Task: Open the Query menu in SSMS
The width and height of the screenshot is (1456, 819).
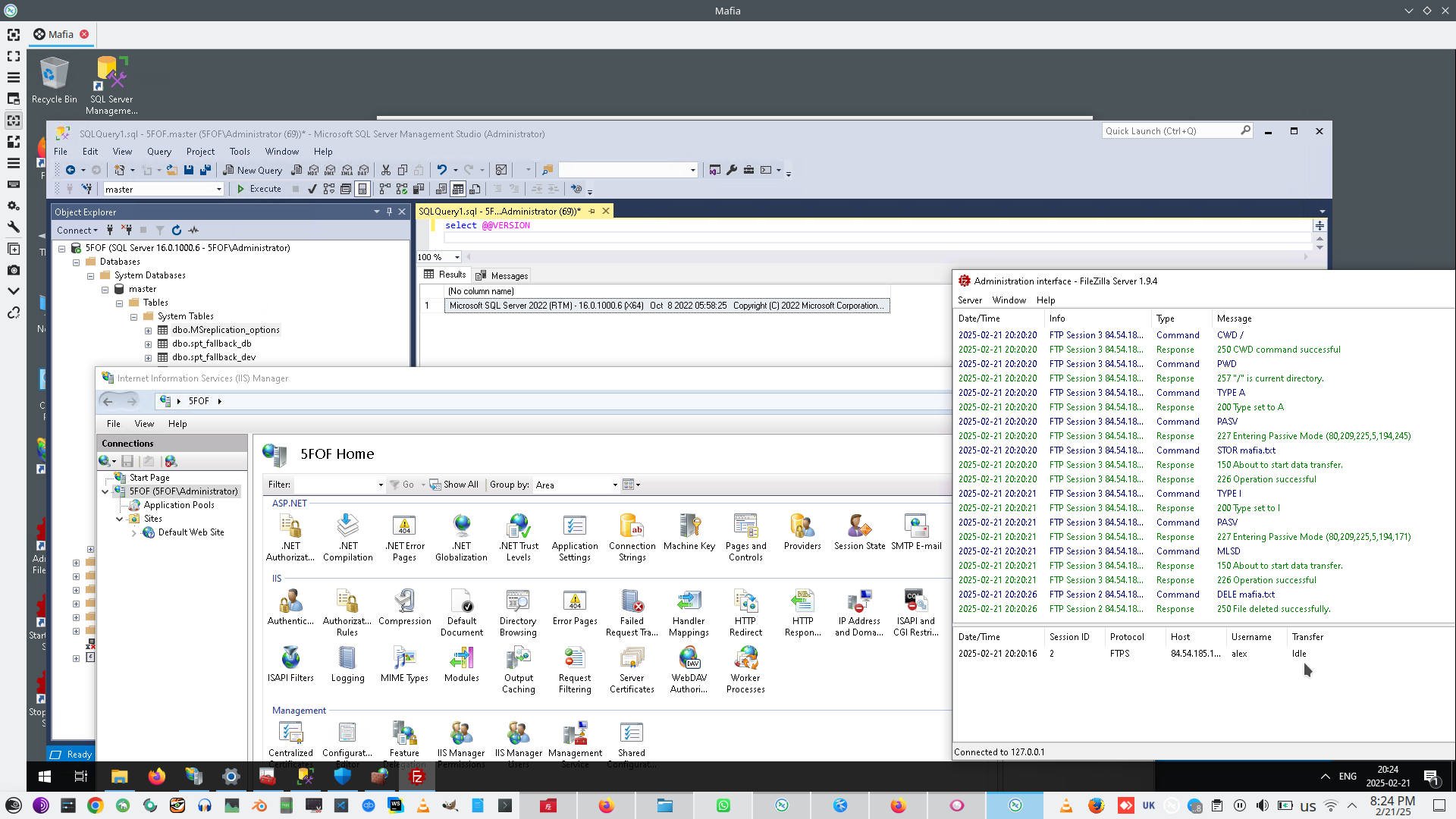Action: click(x=159, y=152)
